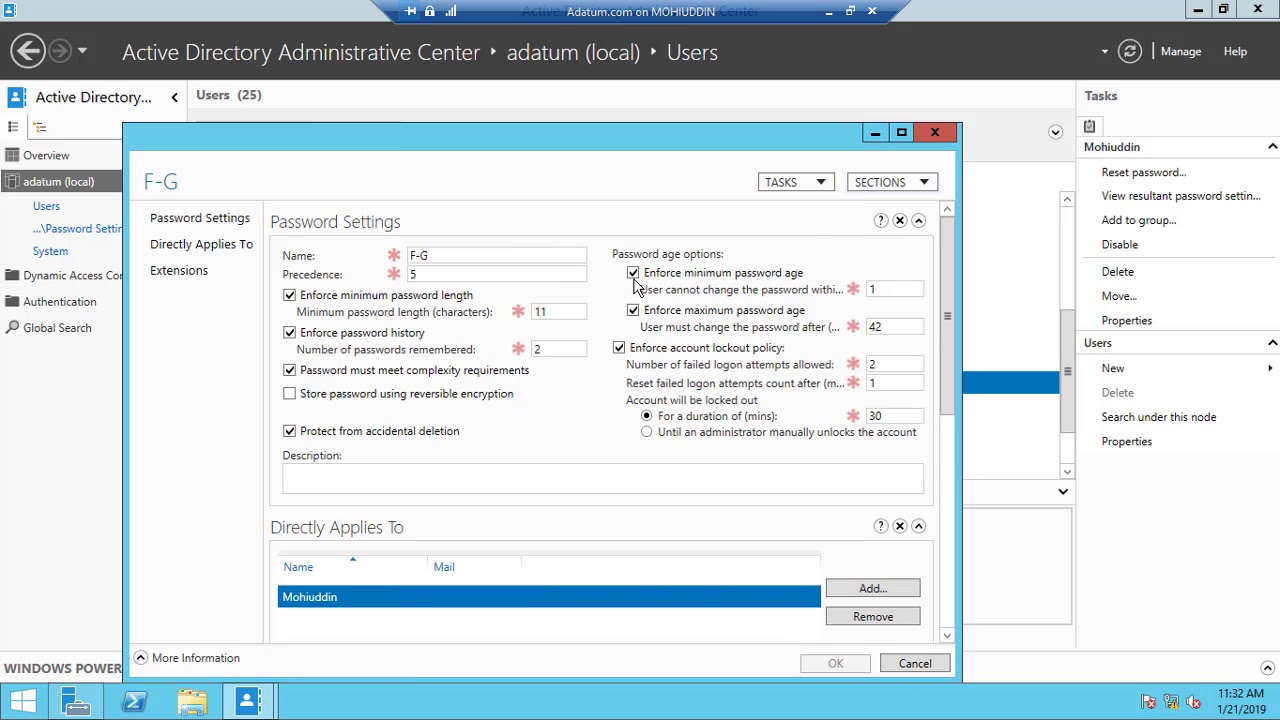This screenshot has height=720, width=1280.
Task: Collapse the Users tasks group
Action: point(1272,343)
